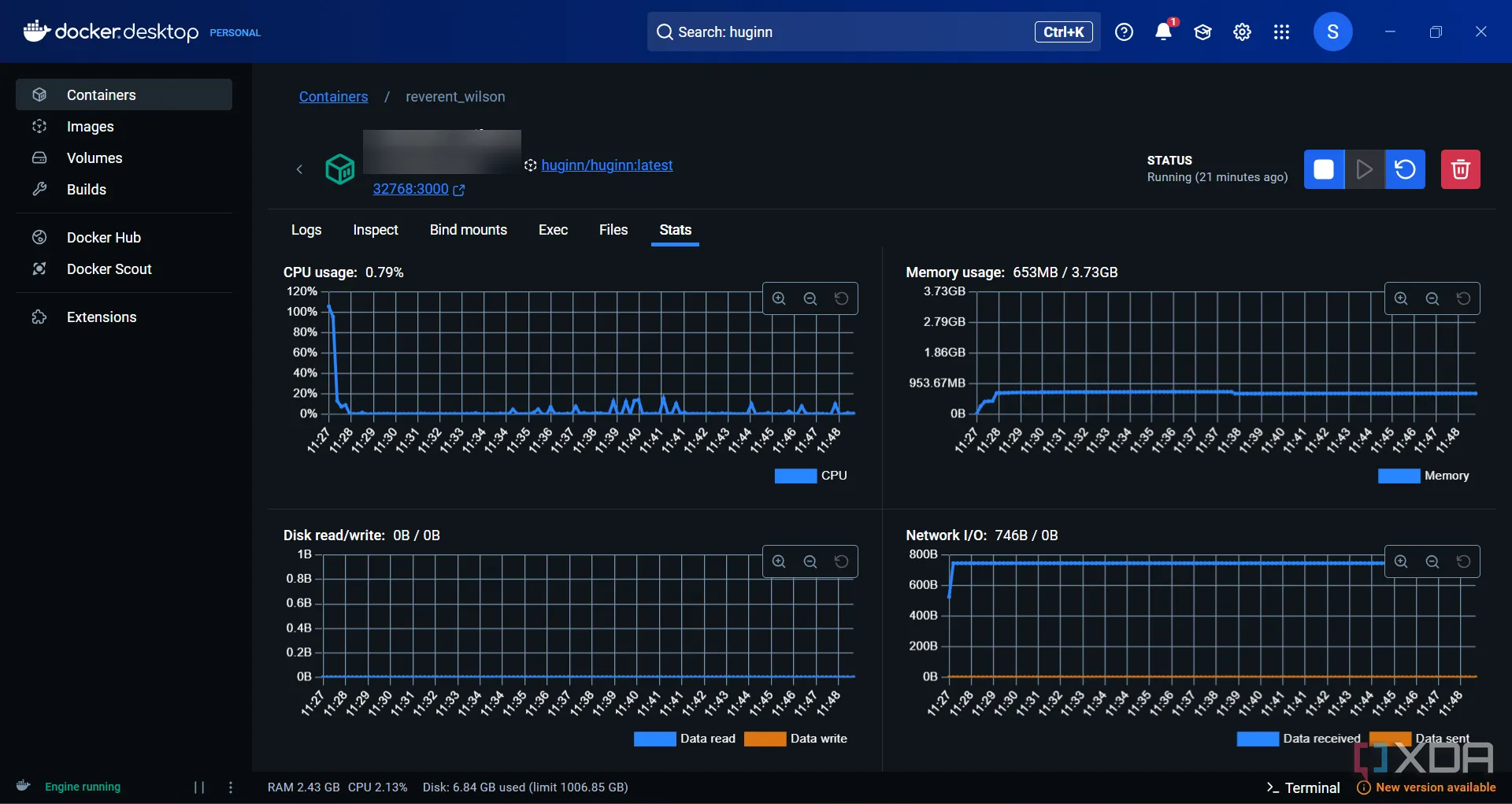The image size is (1512, 804).
Task: Open Volumes in the sidebar
Action: point(124,157)
